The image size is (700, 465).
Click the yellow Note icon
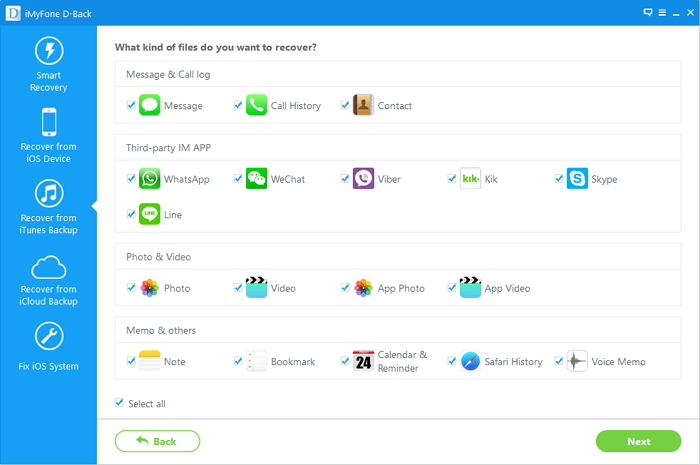[150, 361]
